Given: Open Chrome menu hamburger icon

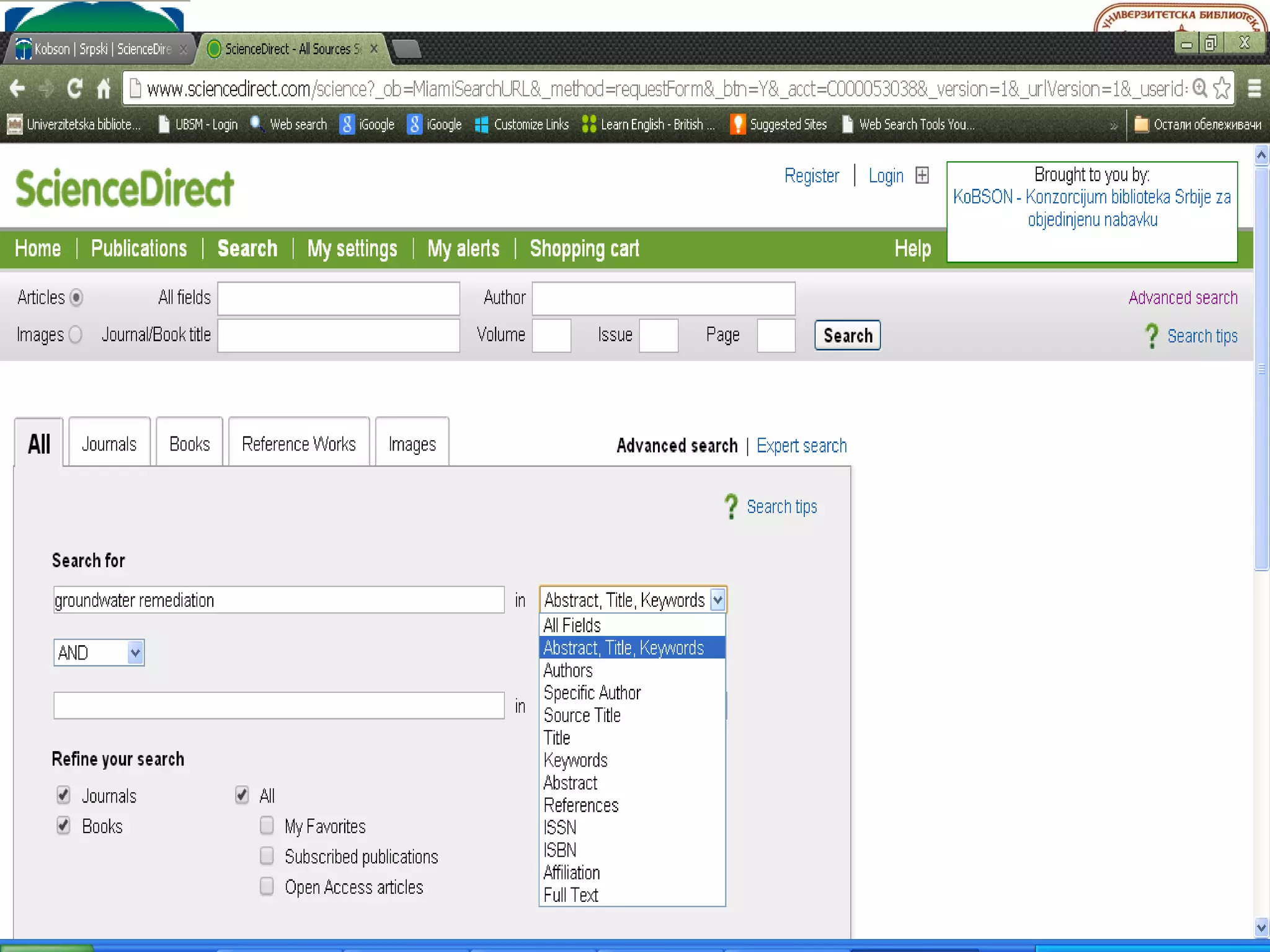Looking at the screenshot, I should [x=1254, y=89].
